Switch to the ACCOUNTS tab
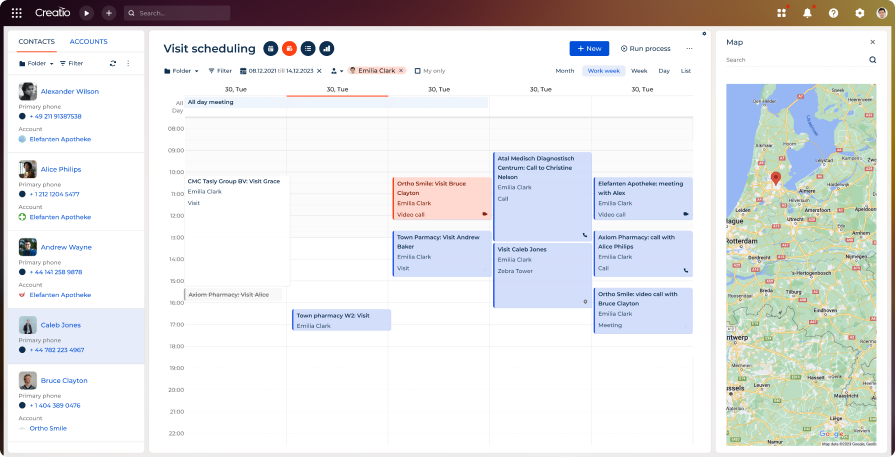This screenshot has height=457, width=895. [88, 42]
